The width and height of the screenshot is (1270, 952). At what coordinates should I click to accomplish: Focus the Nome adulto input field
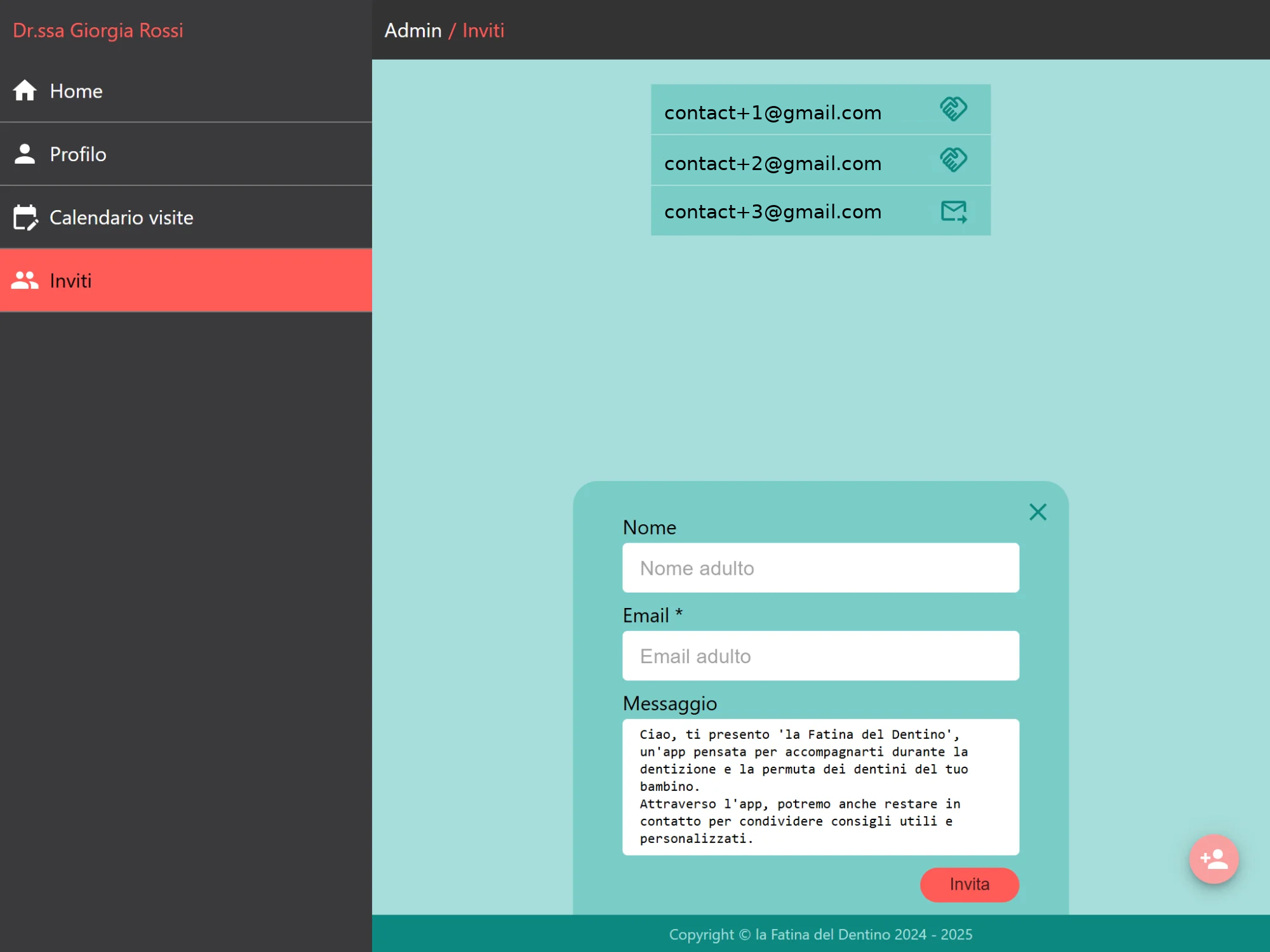coord(820,568)
